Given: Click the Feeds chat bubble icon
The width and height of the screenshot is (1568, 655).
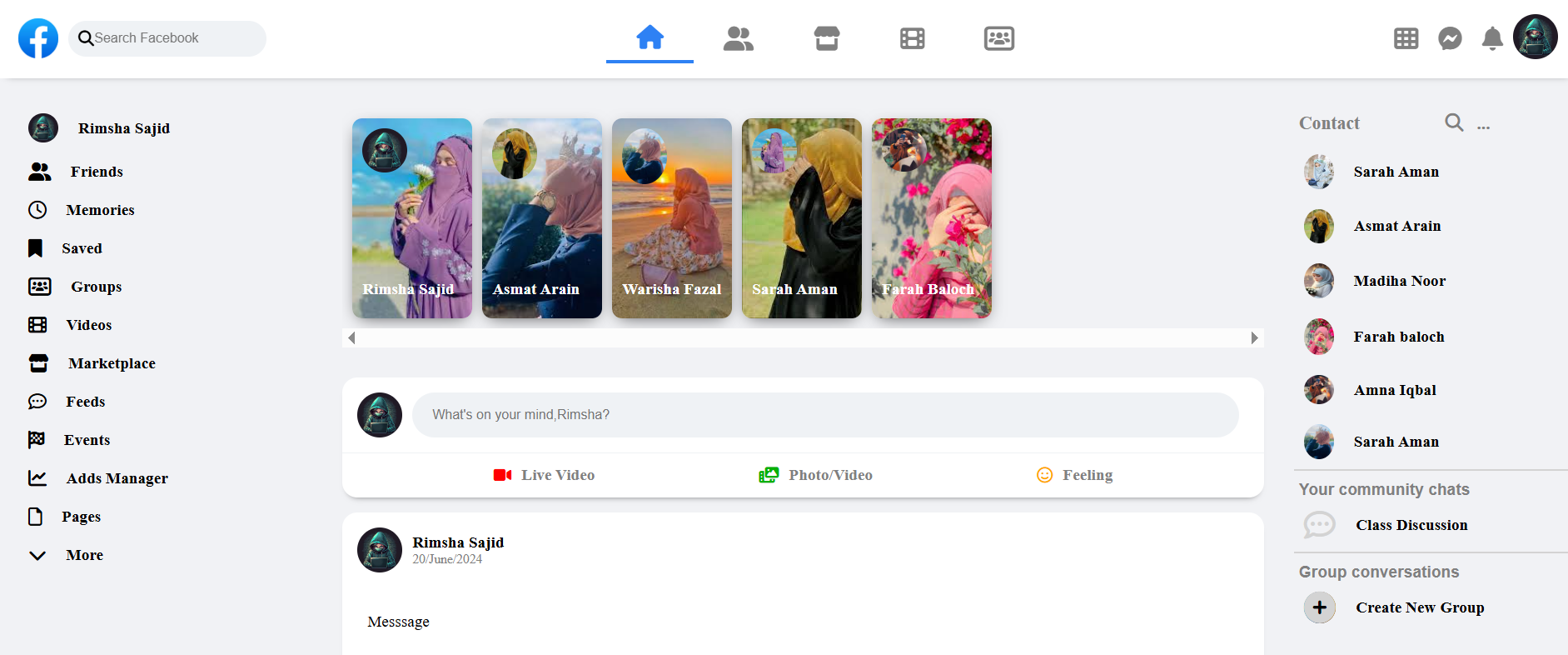Looking at the screenshot, I should (37, 402).
